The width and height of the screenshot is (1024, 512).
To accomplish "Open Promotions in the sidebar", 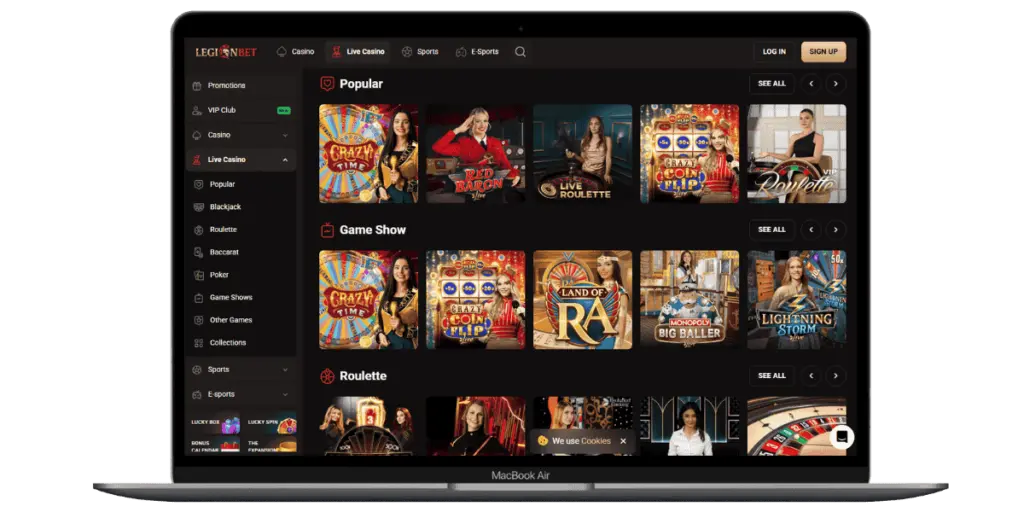I will point(241,86).
